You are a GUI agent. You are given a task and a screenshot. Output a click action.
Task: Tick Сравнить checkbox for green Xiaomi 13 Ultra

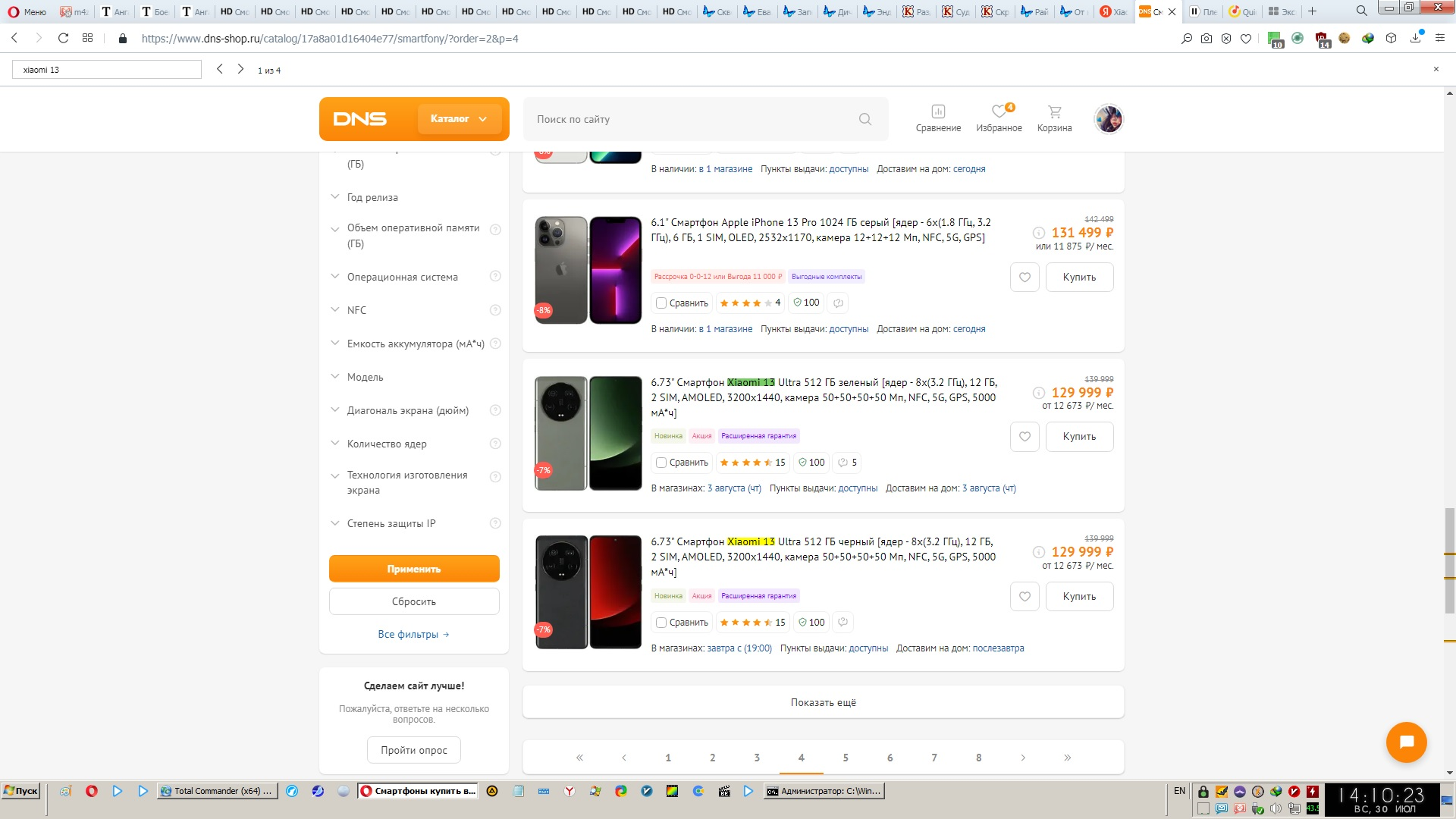click(661, 462)
